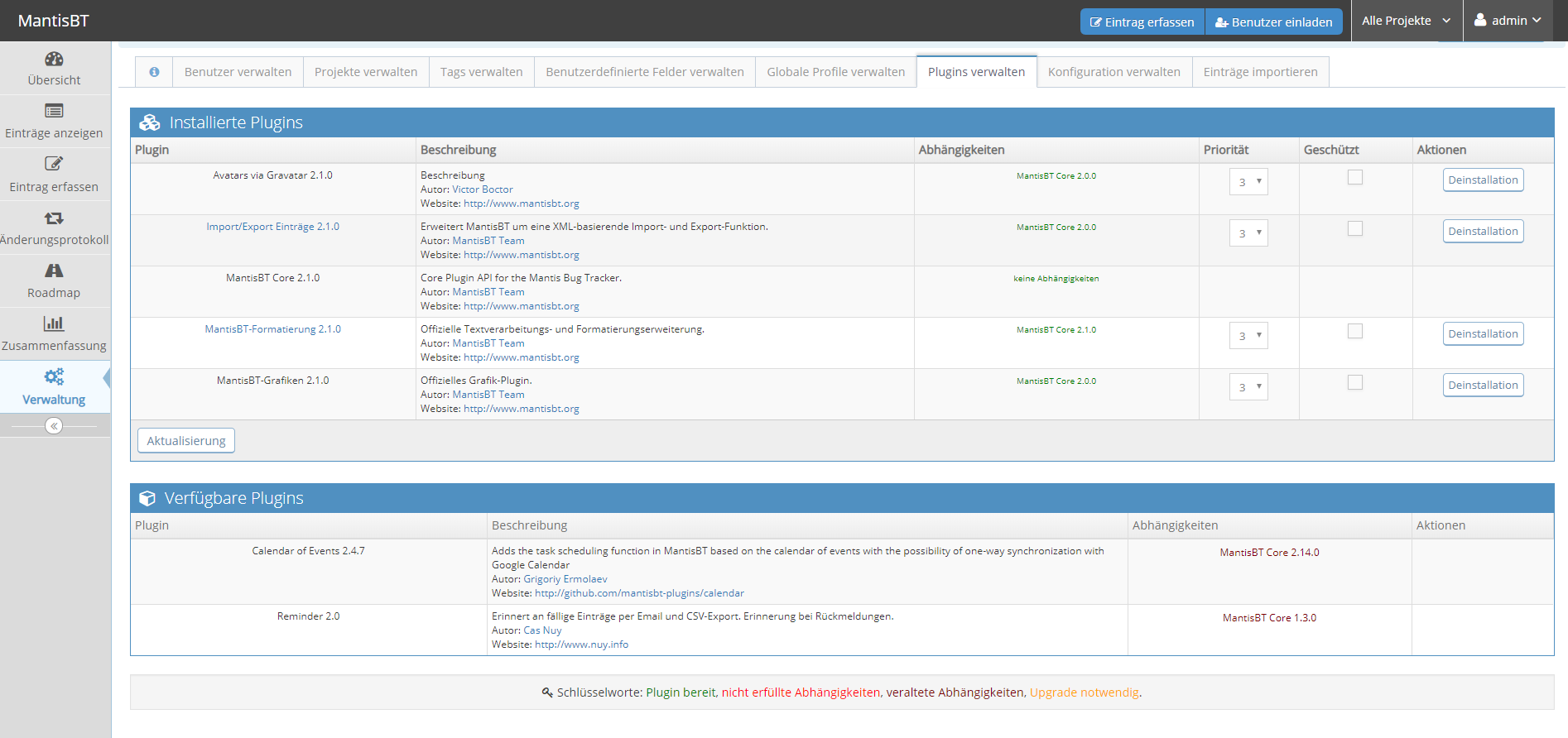
Task: Toggle Geschützt checkbox for MantisBT-Formatierung
Action: pos(1355,331)
